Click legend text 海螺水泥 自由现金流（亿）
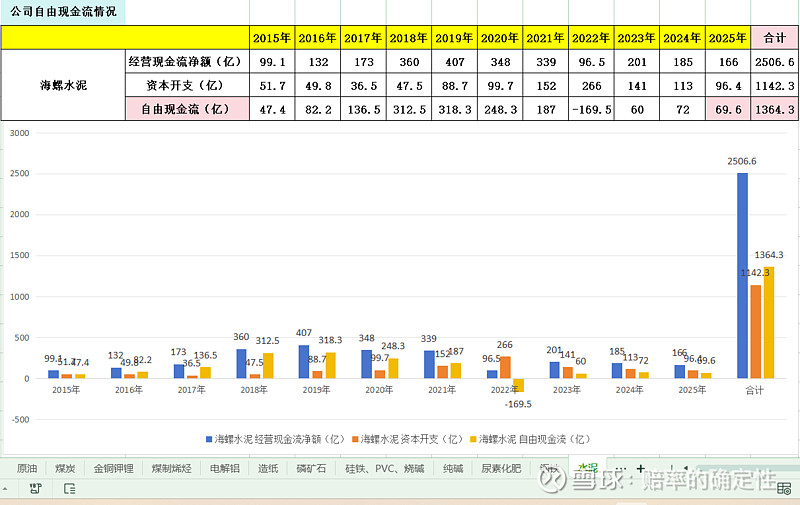Image resolution: width=800 pixels, height=505 pixels. [x=534, y=439]
